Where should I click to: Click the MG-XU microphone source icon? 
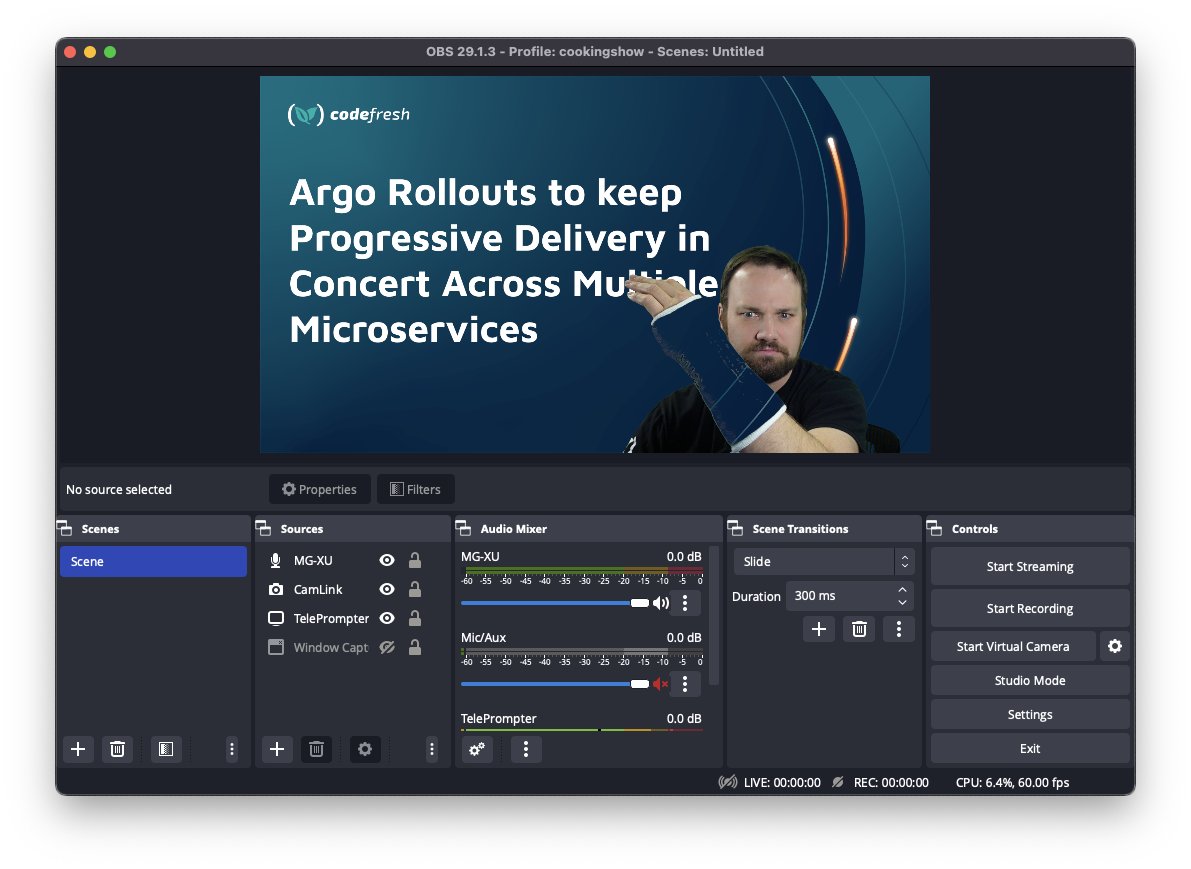coord(276,561)
